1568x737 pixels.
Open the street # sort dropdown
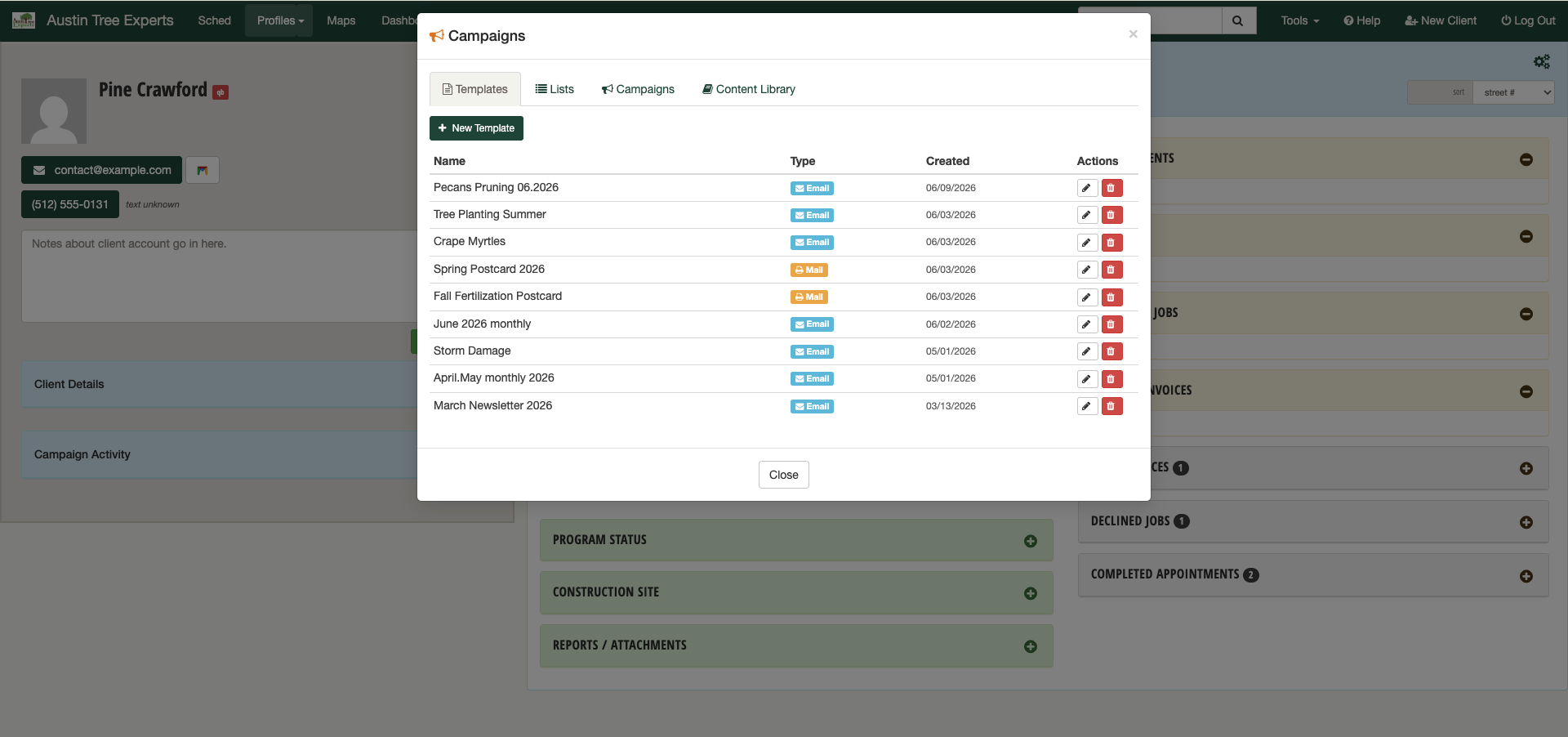click(1513, 92)
